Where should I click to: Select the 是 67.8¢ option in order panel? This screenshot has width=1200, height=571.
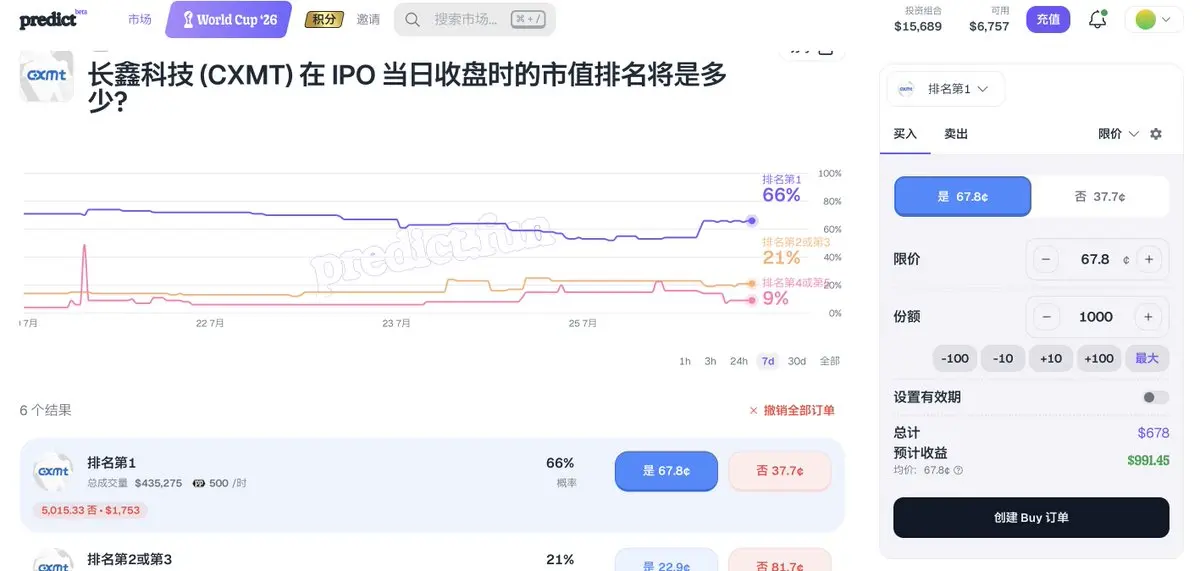click(962, 197)
